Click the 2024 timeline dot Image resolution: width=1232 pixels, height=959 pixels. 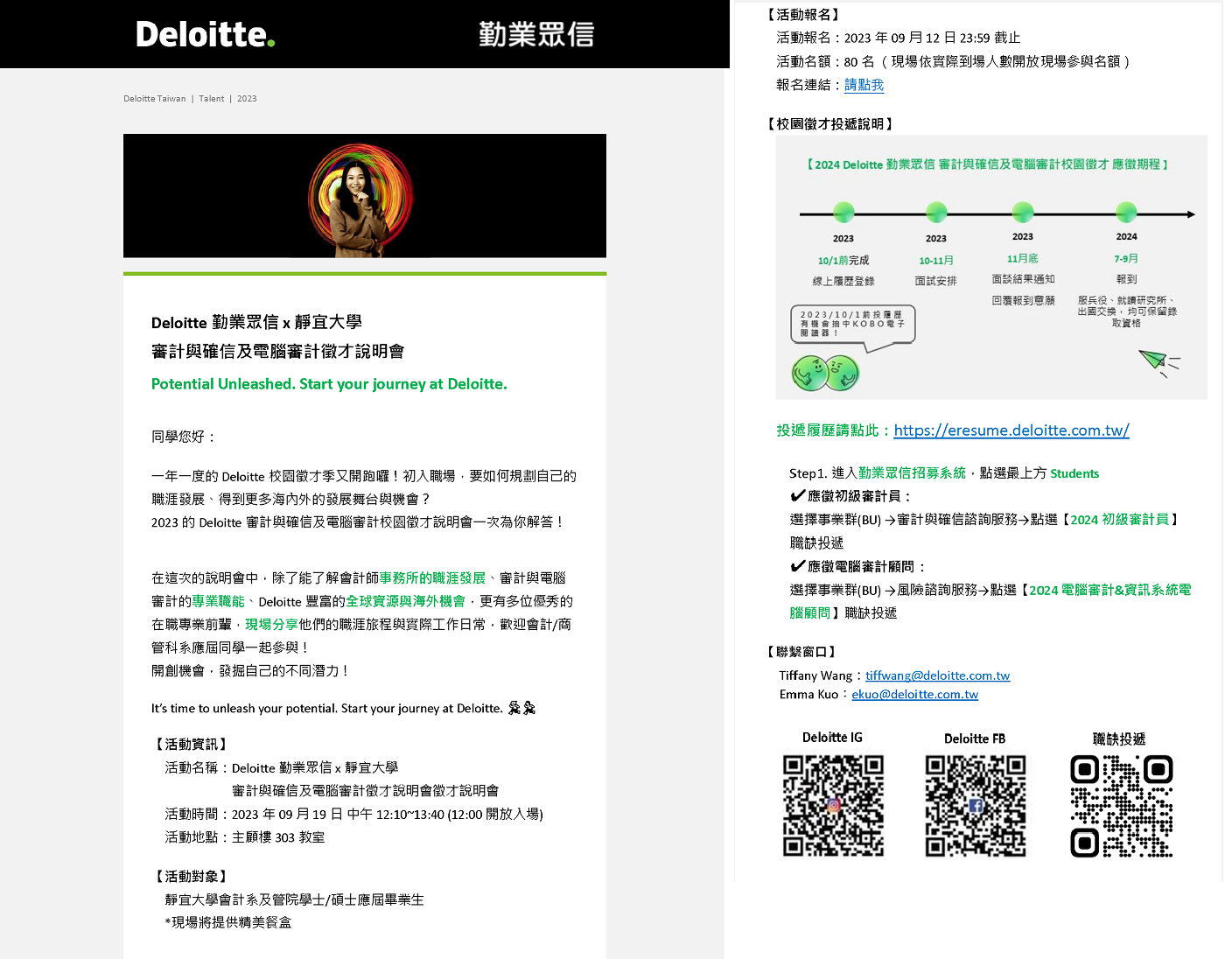point(1126,212)
